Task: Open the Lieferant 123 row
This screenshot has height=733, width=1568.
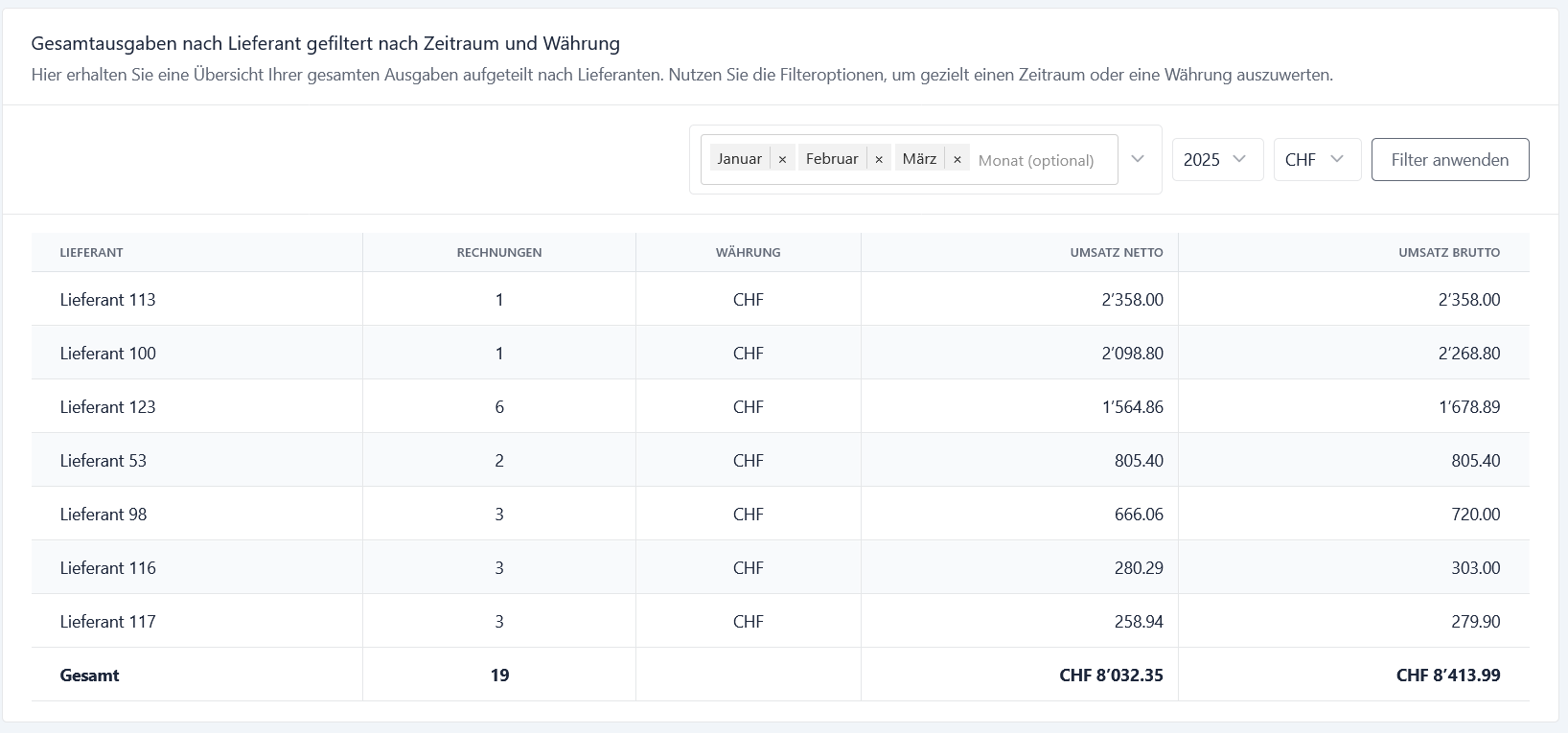Action: 107,407
